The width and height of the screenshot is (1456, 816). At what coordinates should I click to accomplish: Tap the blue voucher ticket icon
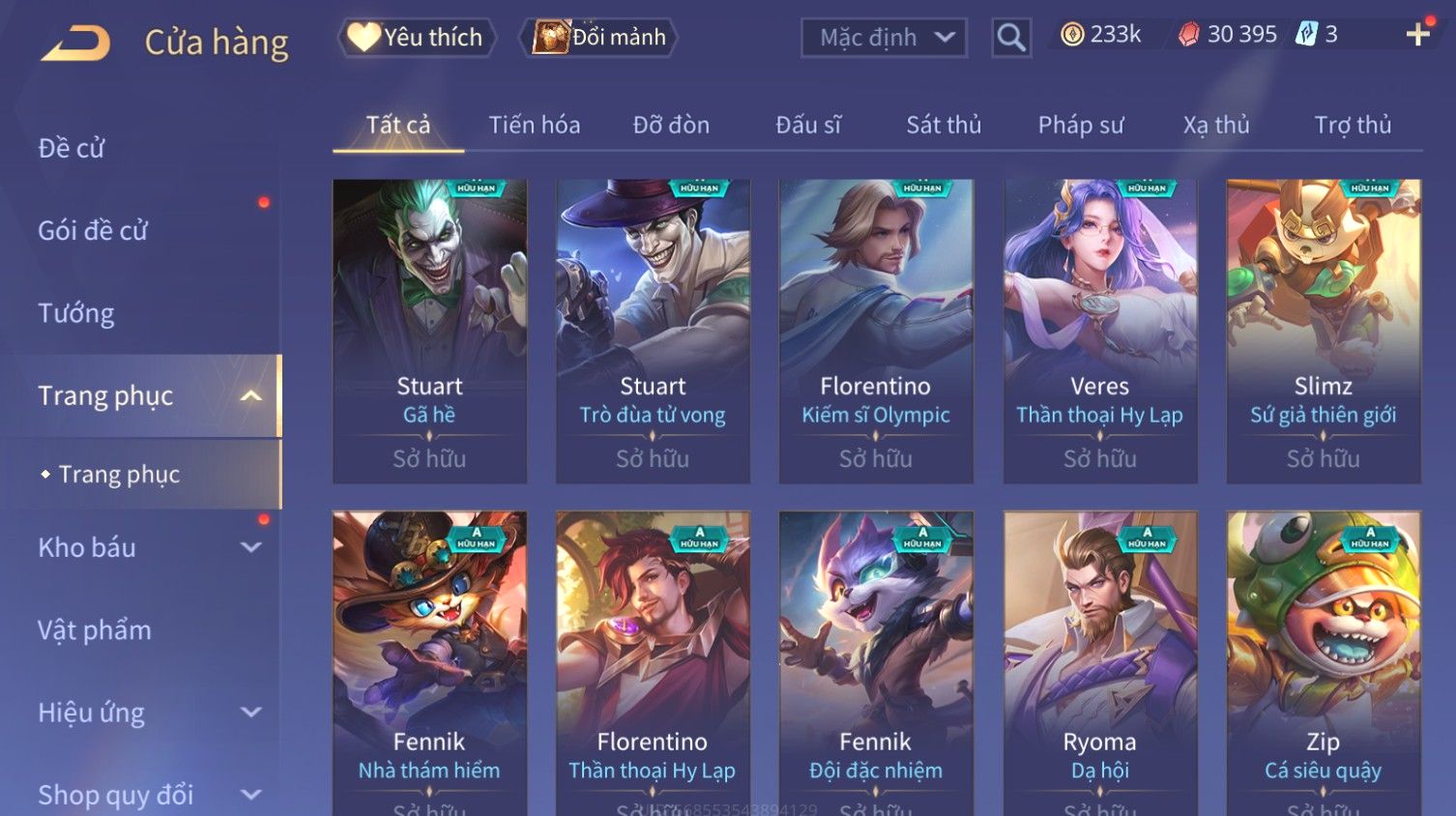coord(1306,35)
